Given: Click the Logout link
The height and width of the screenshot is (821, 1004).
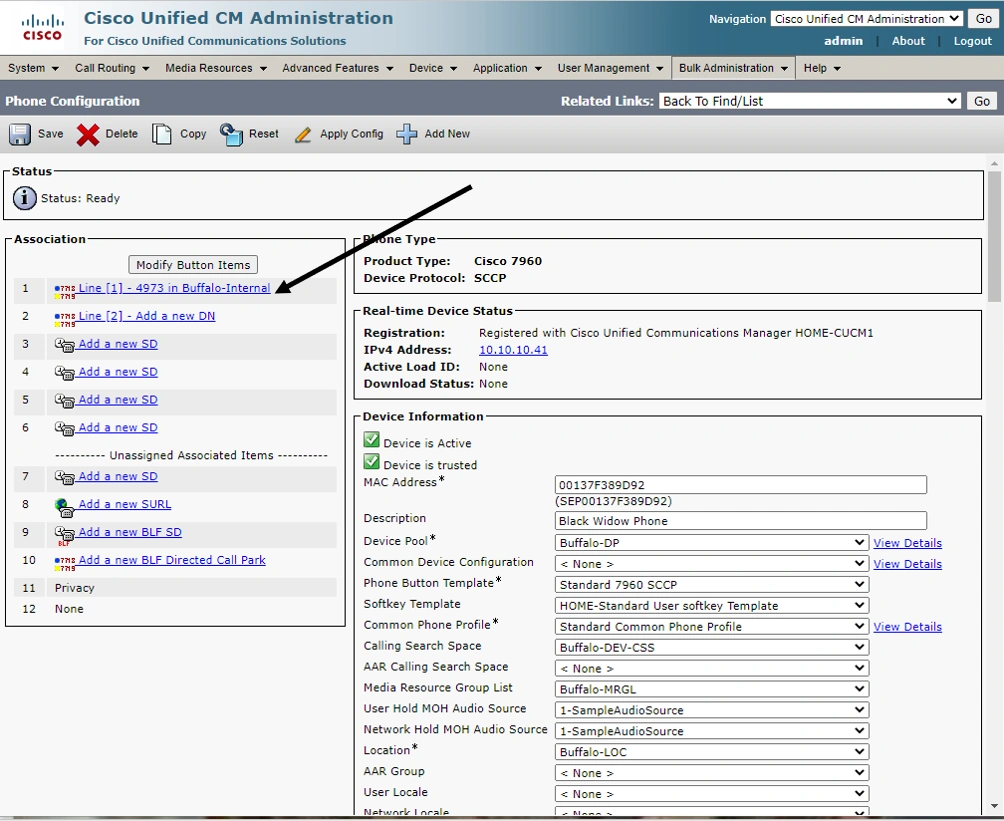Looking at the screenshot, I should [972, 41].
